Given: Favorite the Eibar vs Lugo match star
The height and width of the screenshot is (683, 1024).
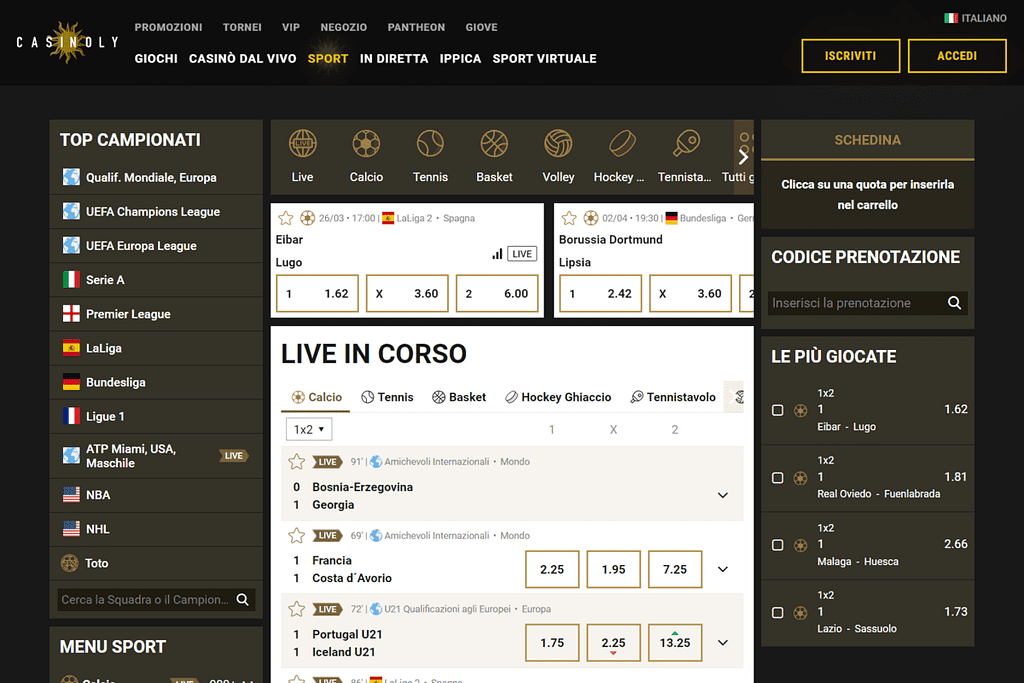Looking at the screenshot, I should [285, 218].
